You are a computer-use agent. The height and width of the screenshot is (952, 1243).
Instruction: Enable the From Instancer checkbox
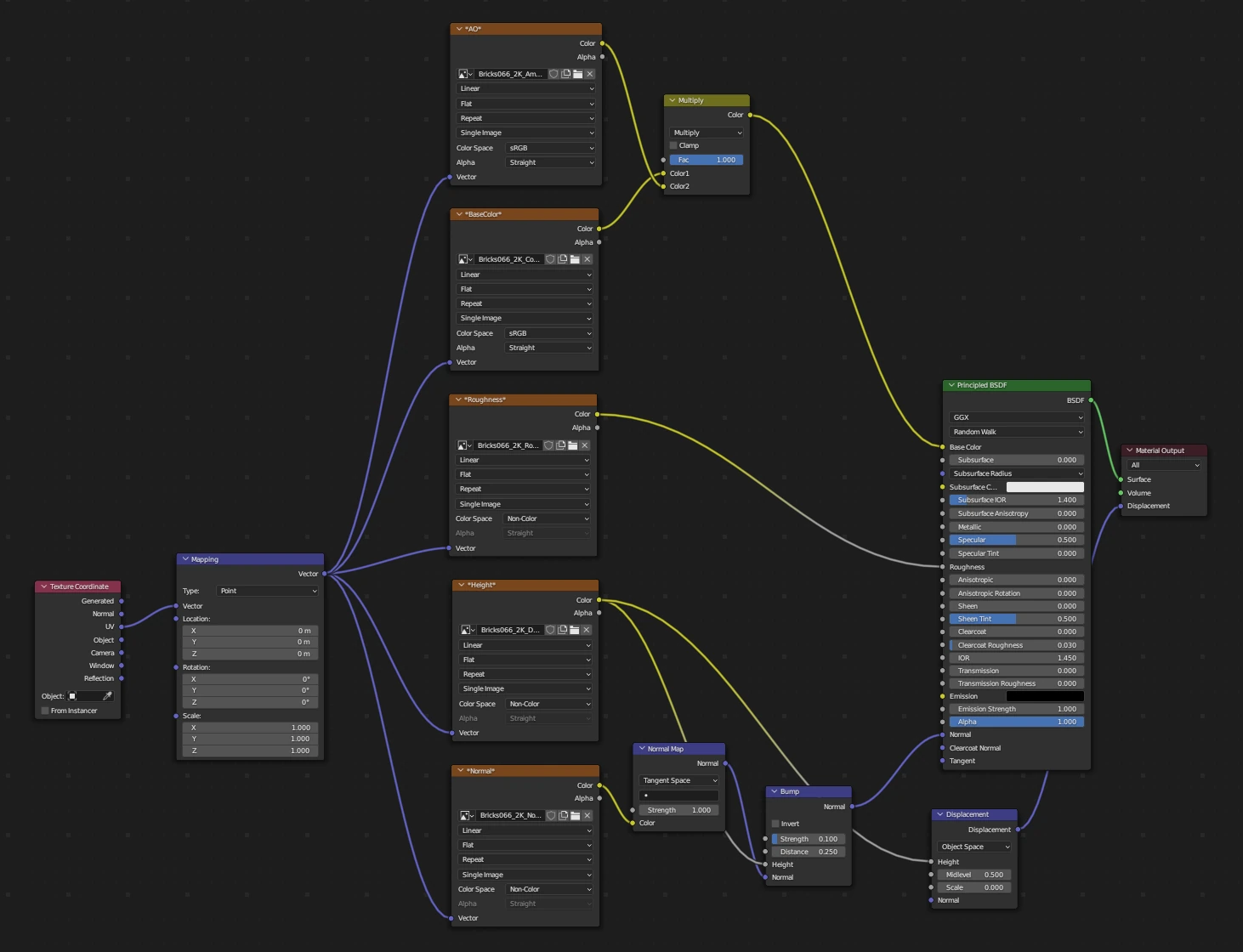(x=45, y=711)
